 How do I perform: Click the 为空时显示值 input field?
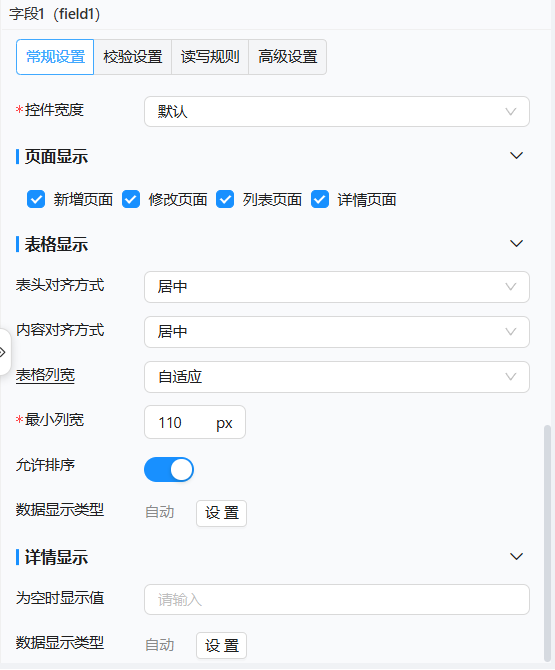(x=337, y=599)
